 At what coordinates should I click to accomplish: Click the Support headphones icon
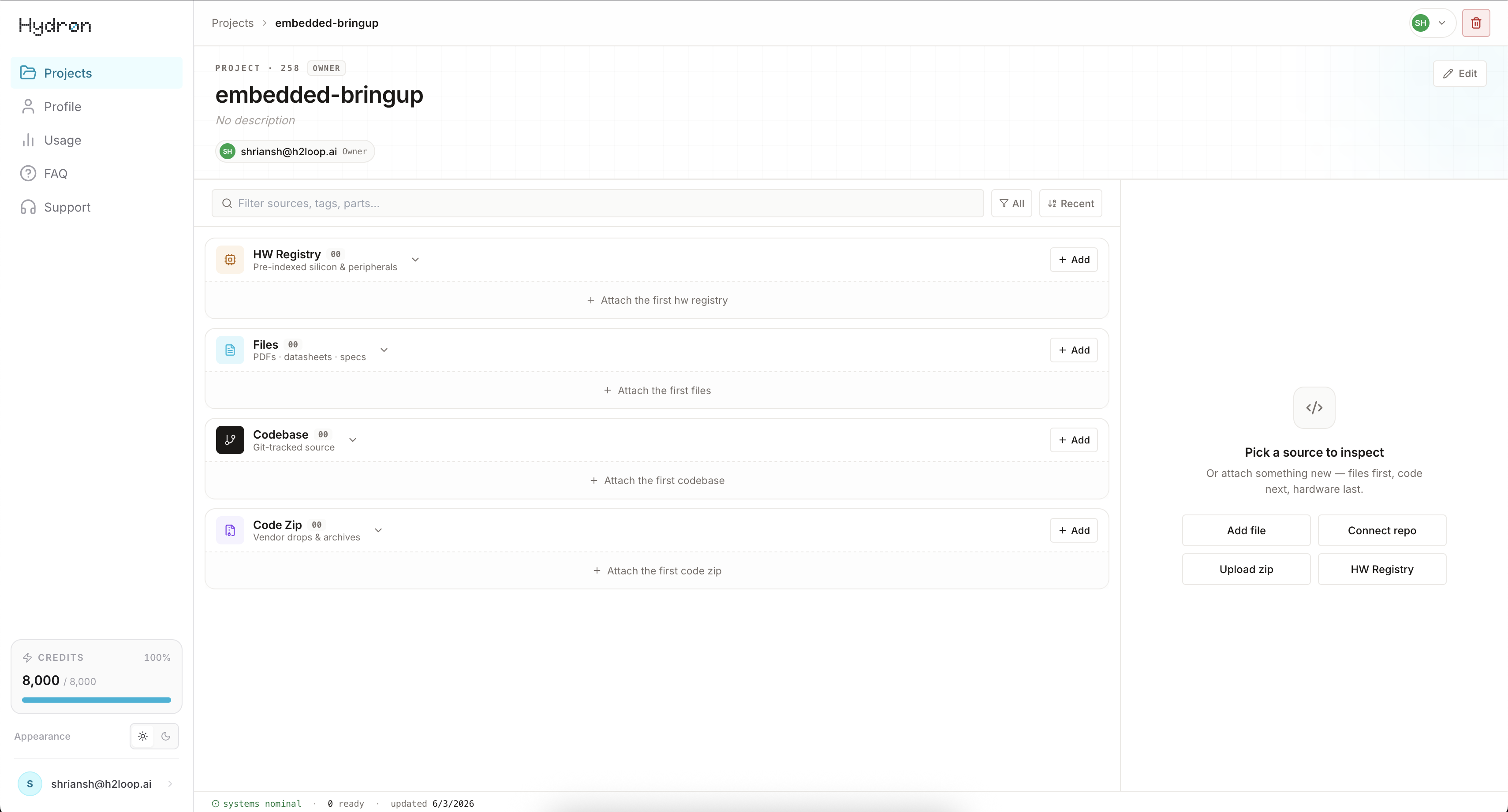[28, 207]
